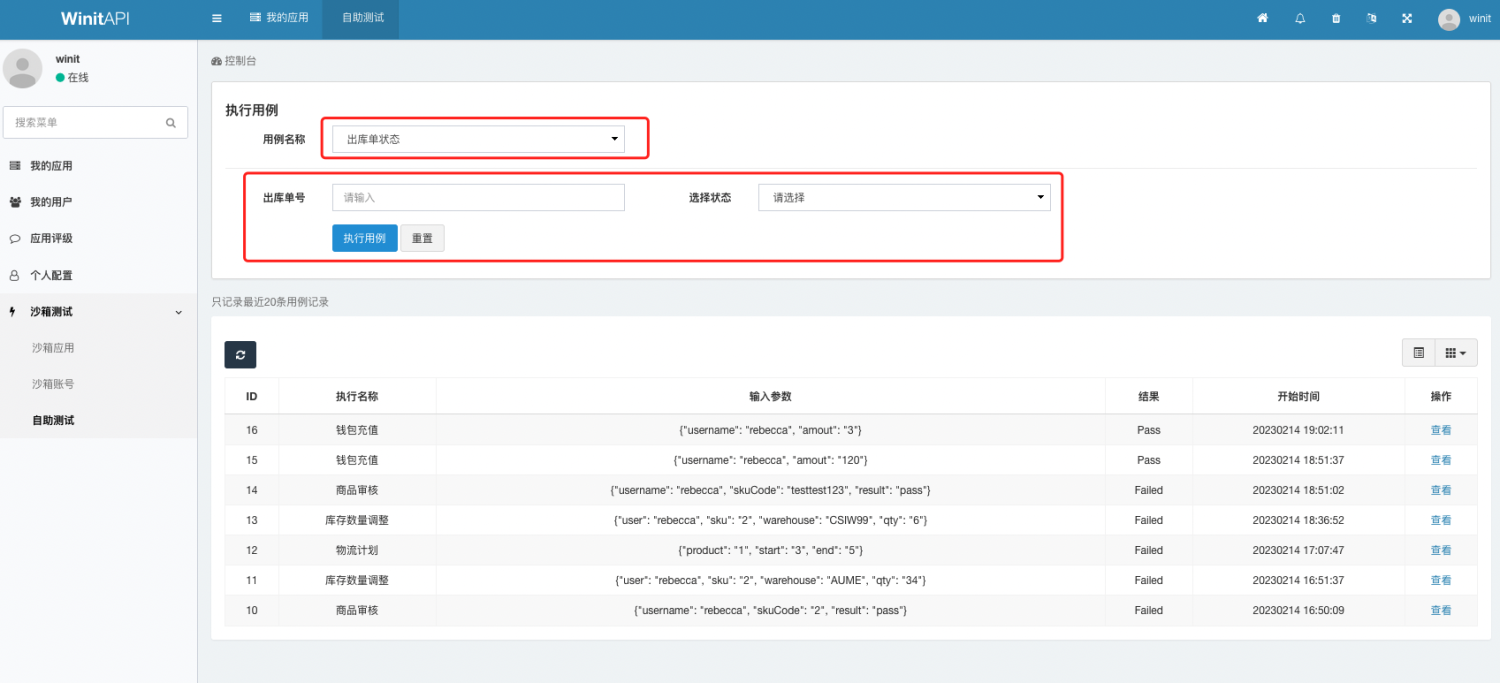This screenshot has width=1500, height=683.
Task: Click the language translate icon
Action: click(1371, 19)
